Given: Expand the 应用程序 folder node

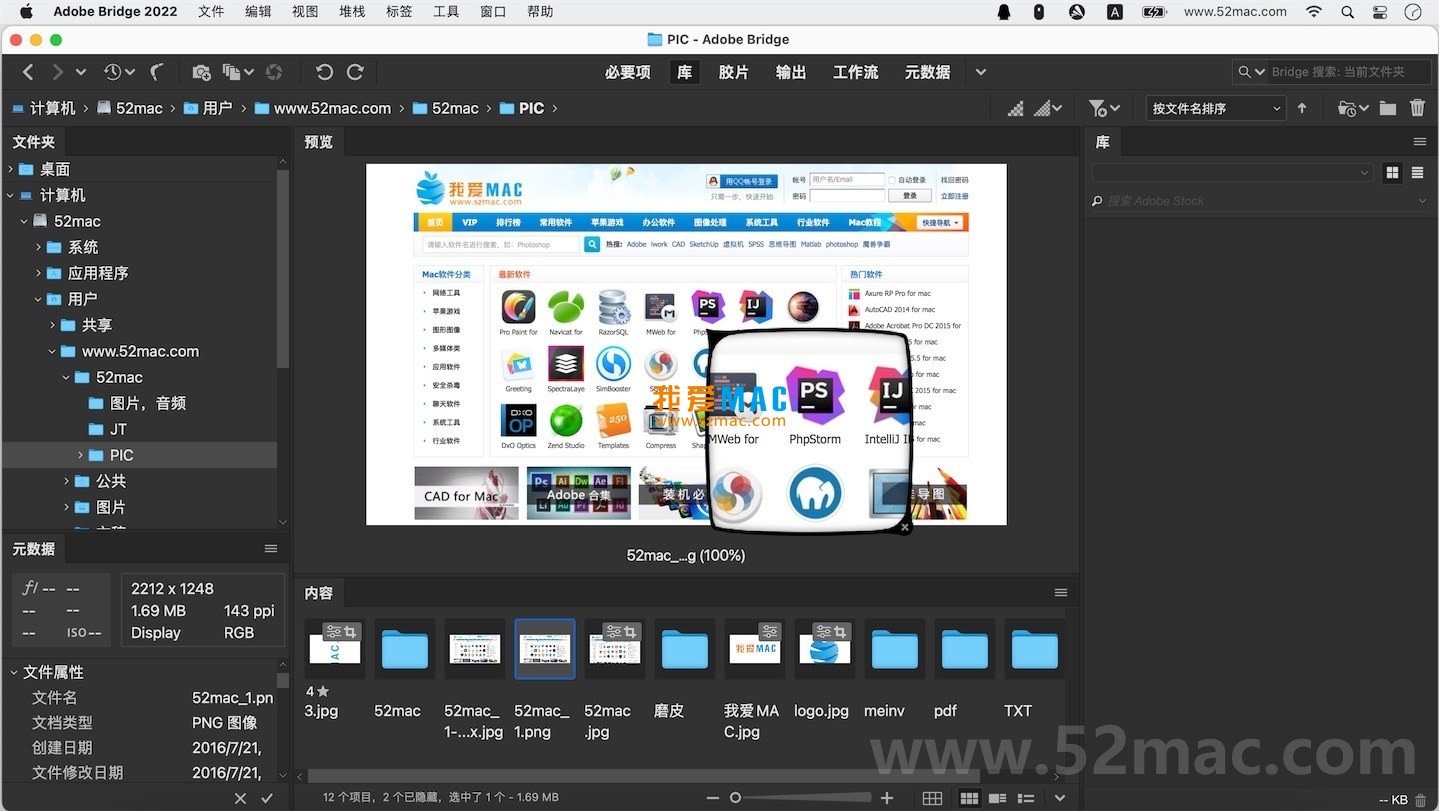Looking at the screenshot, I should (39, 273).
